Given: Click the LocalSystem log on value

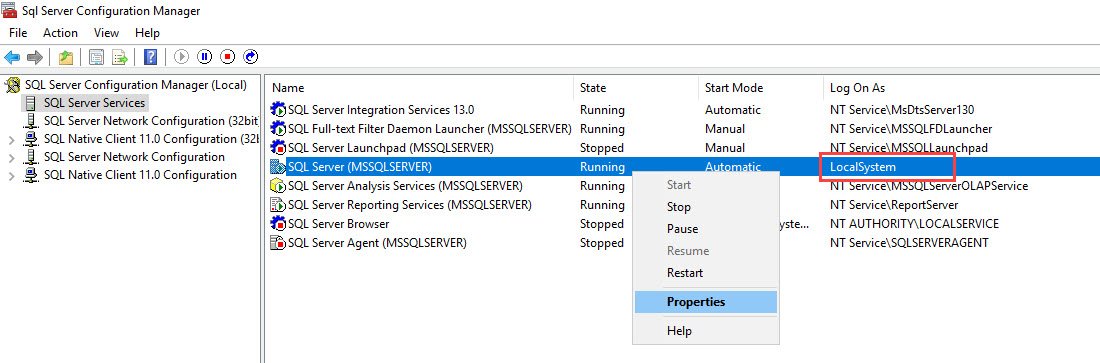Looking at the screenshot, I should 862,167.
